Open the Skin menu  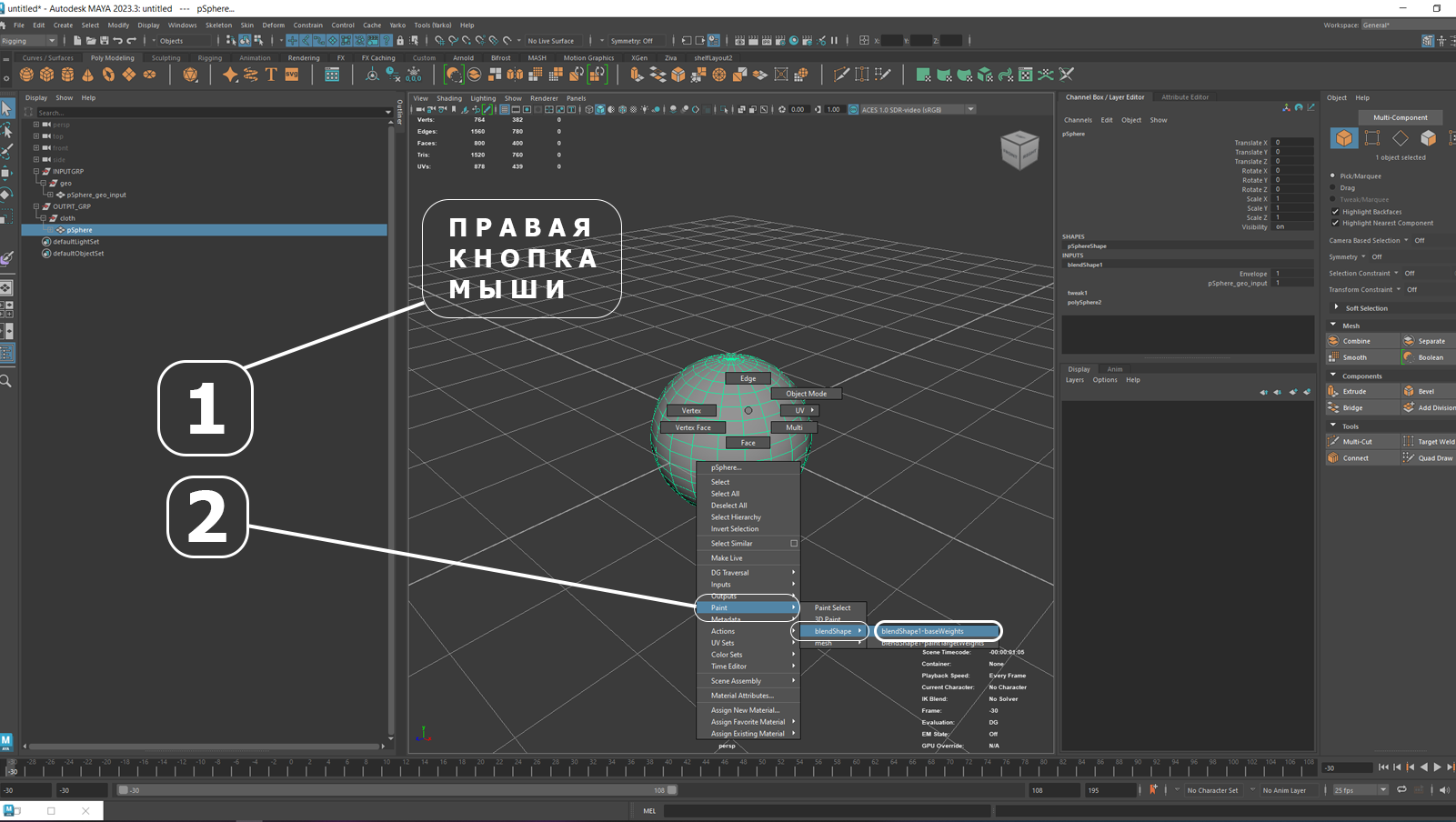pos(246,25)
